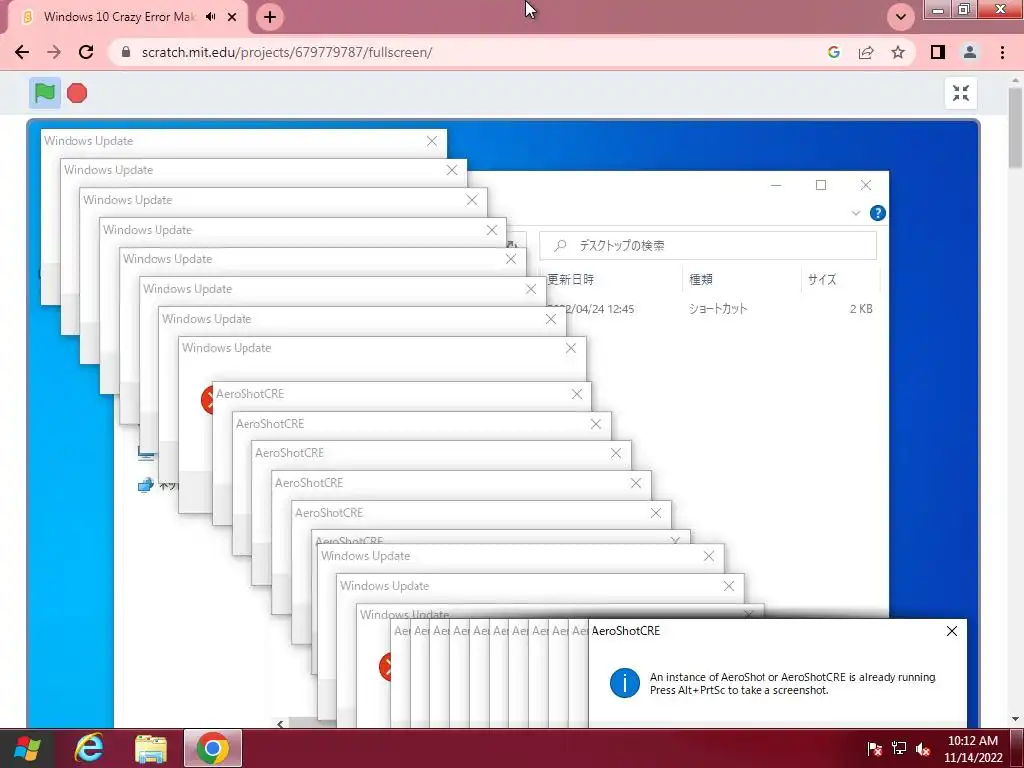Bookmark this page with the star icon

click(898, 52)
